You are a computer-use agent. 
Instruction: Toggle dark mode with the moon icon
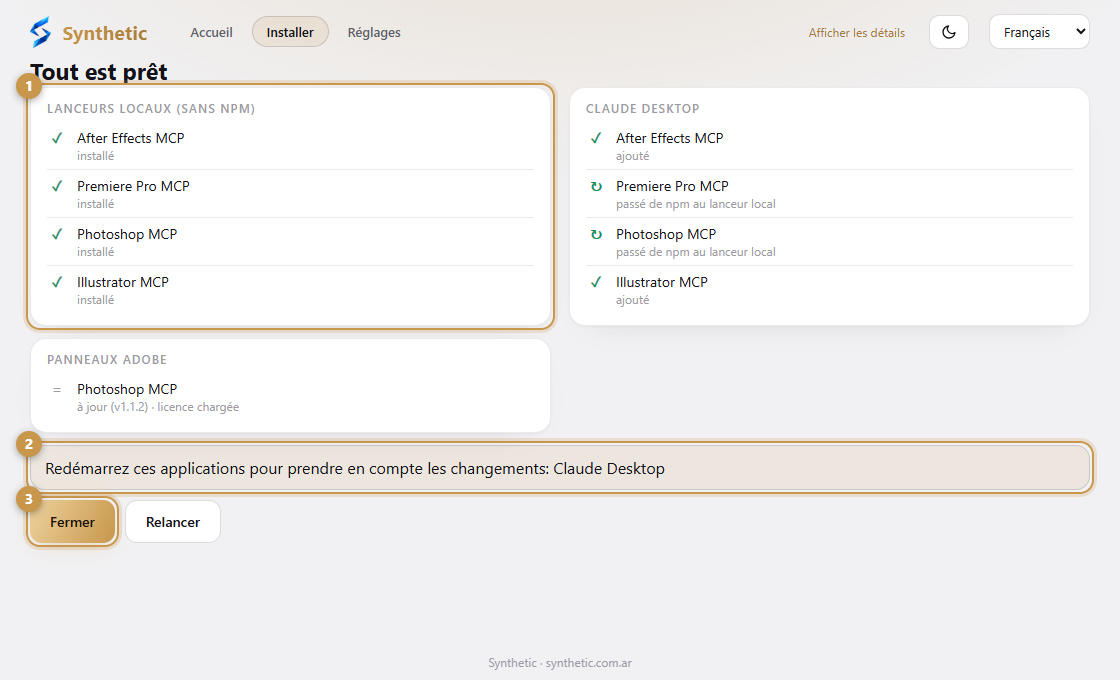coord(949,32)
